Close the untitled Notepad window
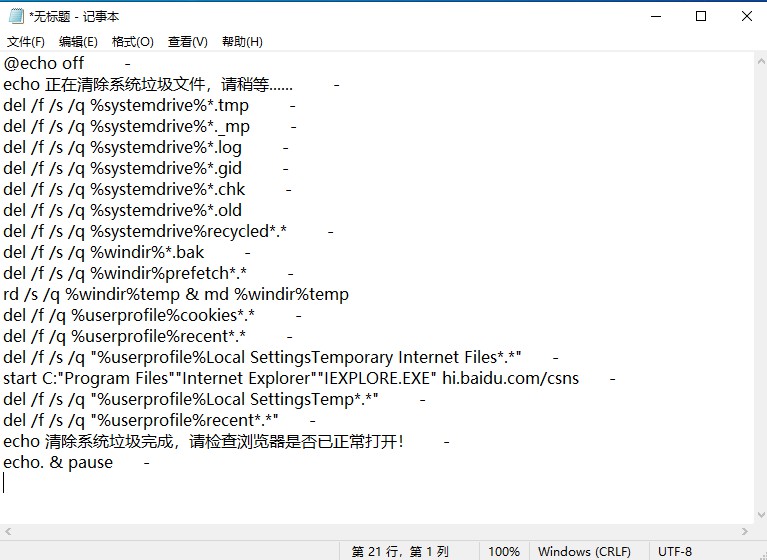This screenshot has height=560, width=767. [746, 16]
